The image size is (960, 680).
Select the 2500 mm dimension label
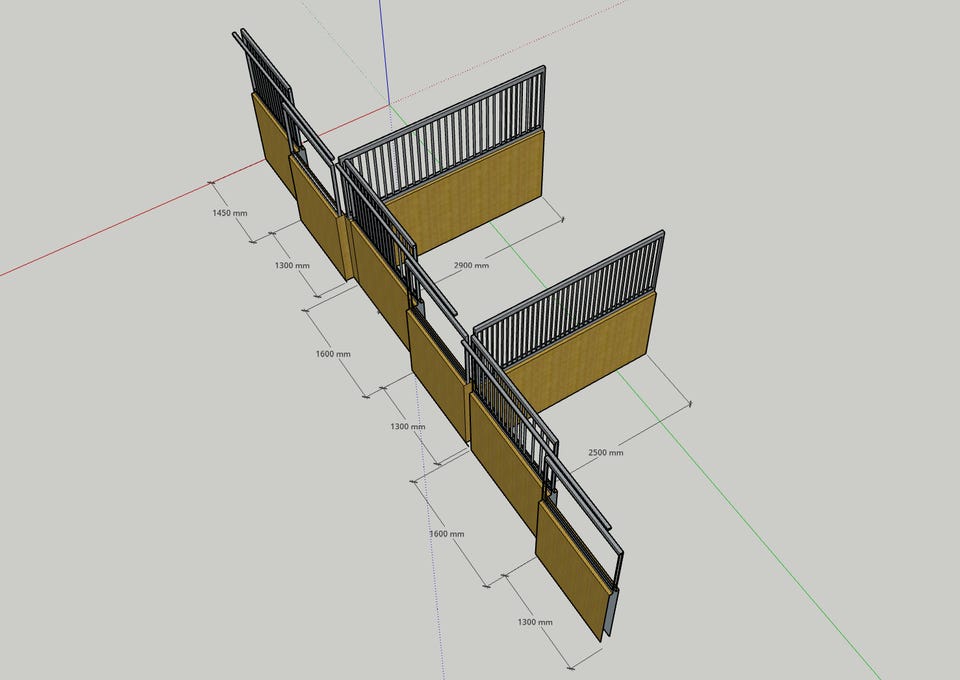(x=606, y=452)
